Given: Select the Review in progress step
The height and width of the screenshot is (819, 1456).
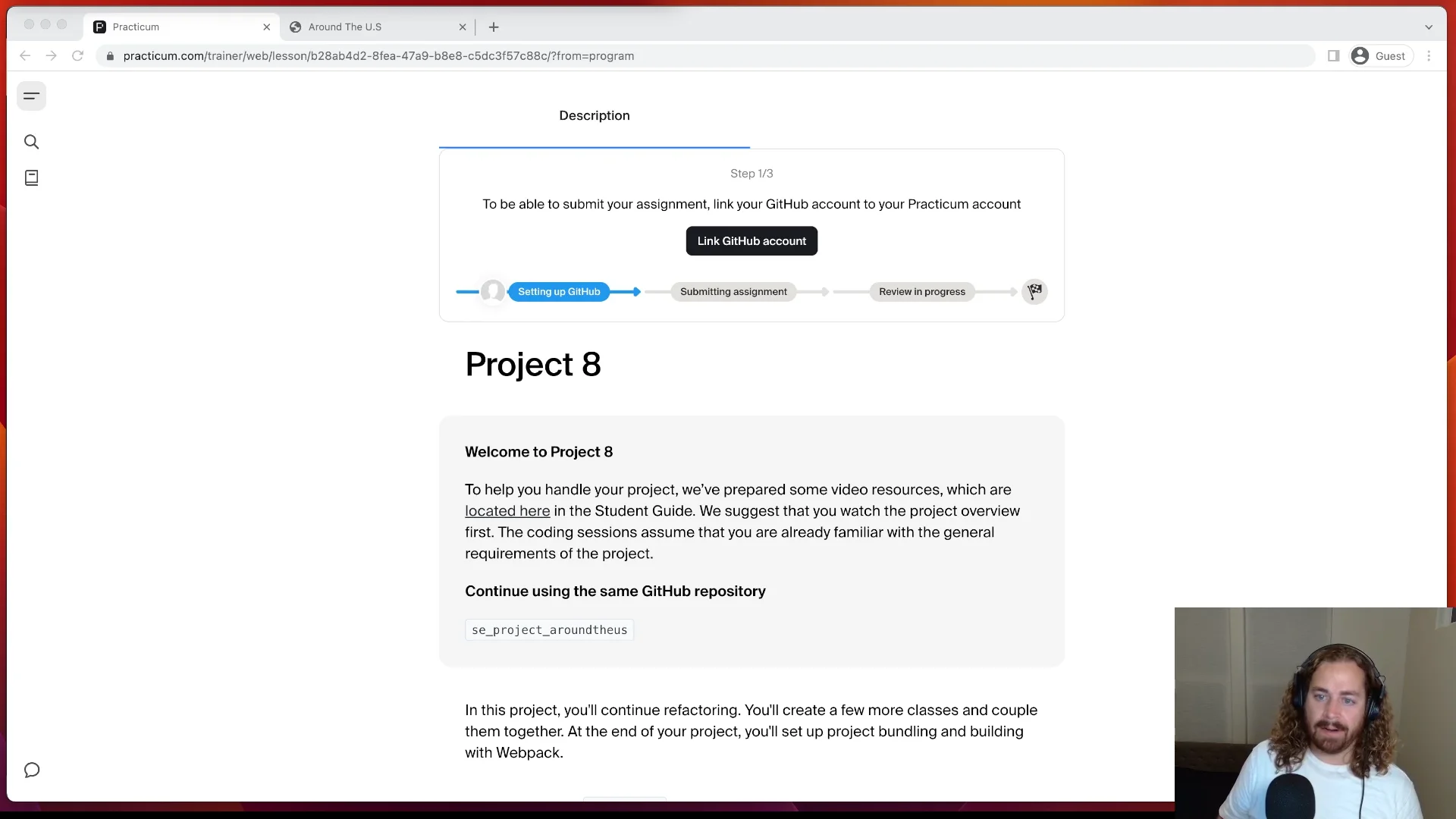Looking at the screenshot, I should click(x=921, y=291).
